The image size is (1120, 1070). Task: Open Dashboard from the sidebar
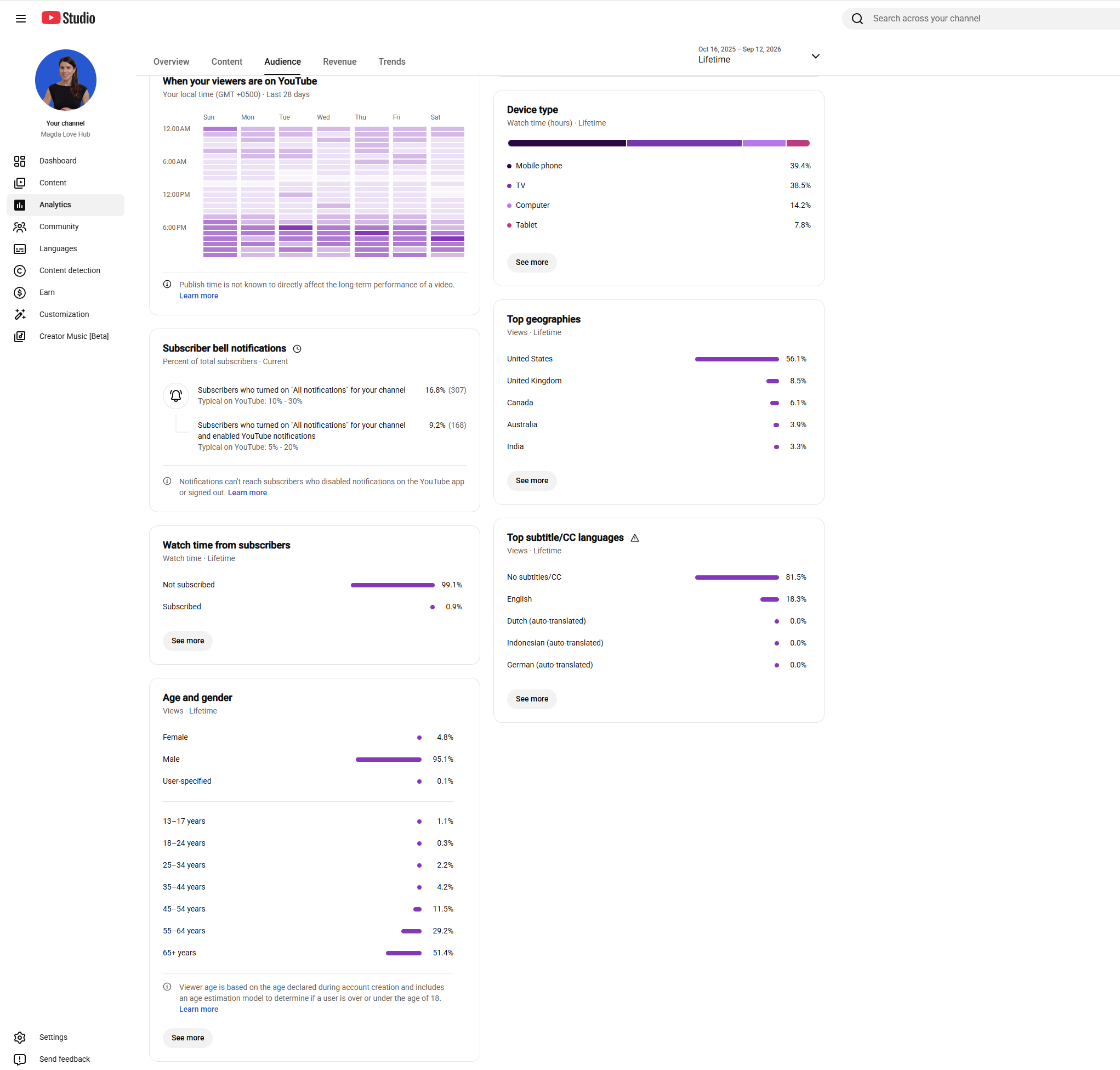click(x=66, y=161)
